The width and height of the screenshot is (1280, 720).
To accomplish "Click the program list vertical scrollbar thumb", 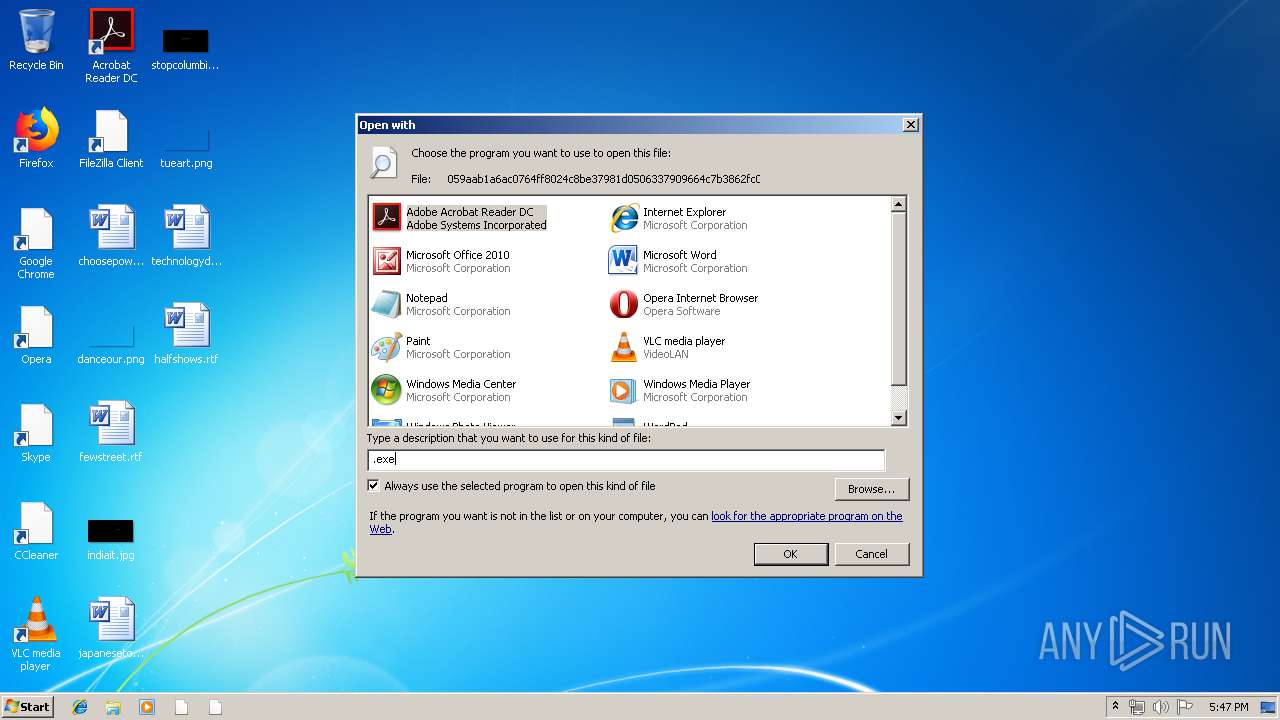I will coord(898,298).
